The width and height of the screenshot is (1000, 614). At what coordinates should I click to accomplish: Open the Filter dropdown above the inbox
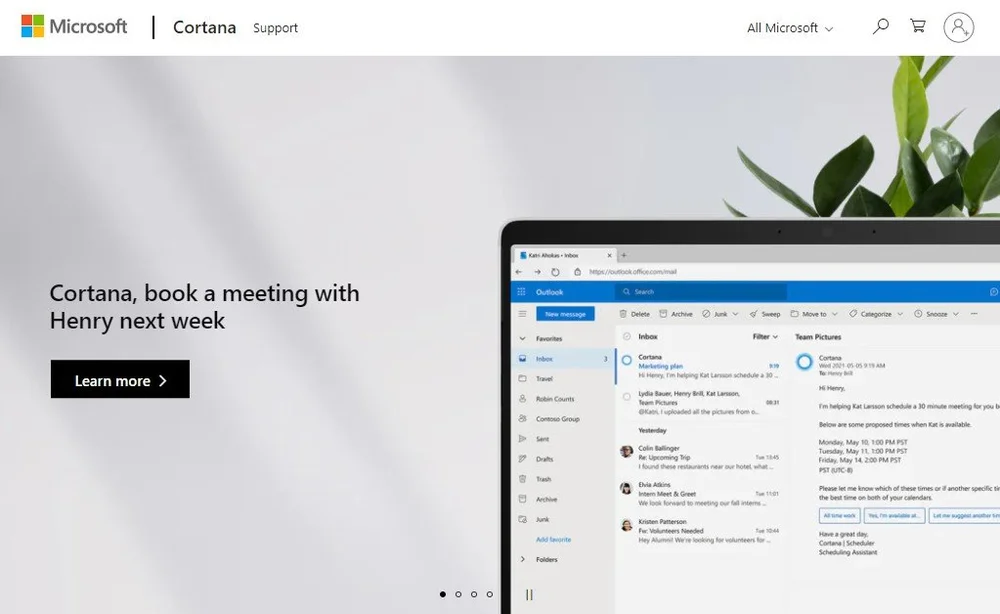point(765,337)
